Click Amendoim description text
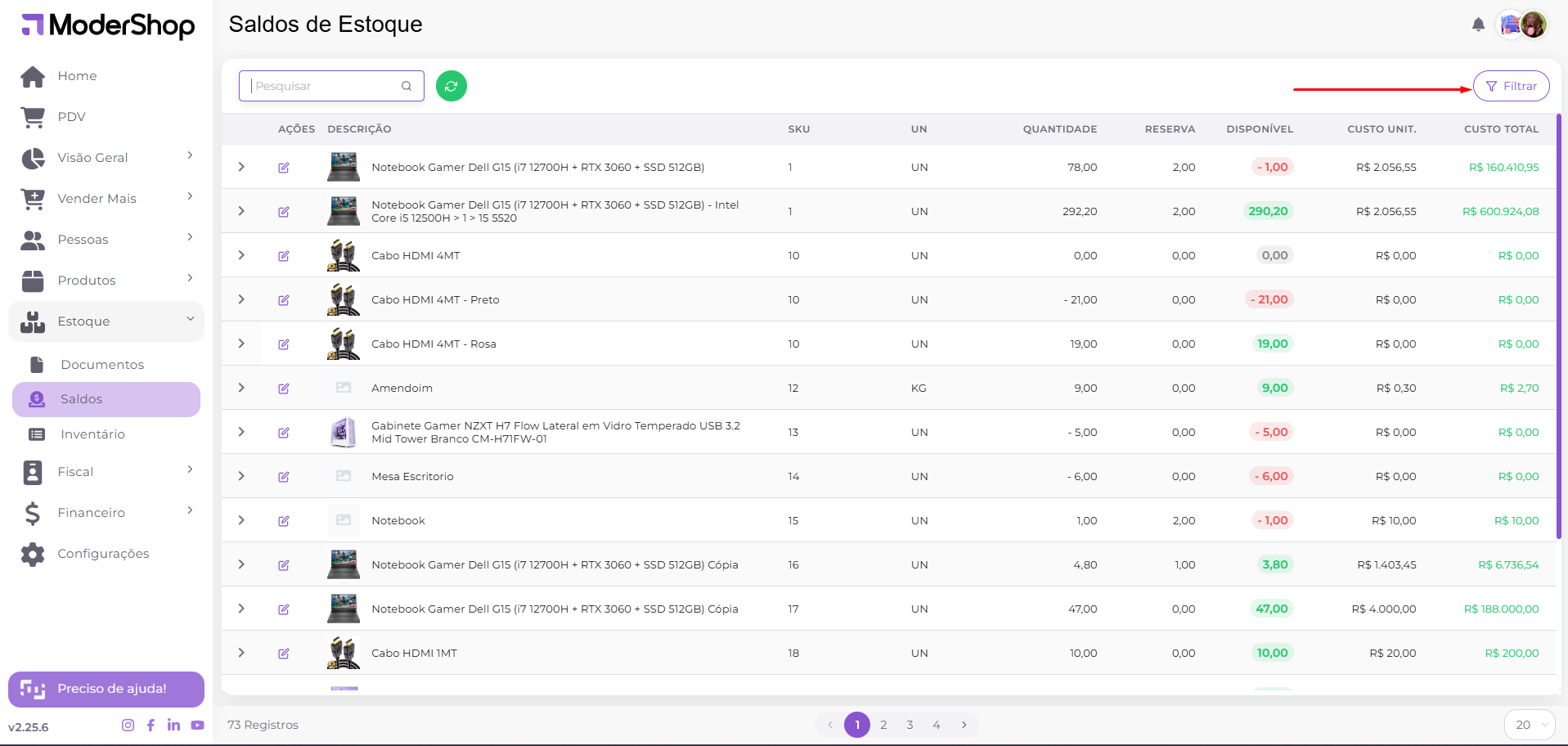 coord(402,388)
